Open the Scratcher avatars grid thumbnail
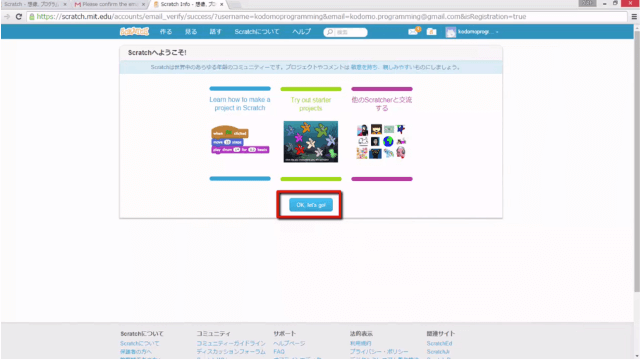The width and height of the screenshot is (640, 360). [x=381, y=142]
